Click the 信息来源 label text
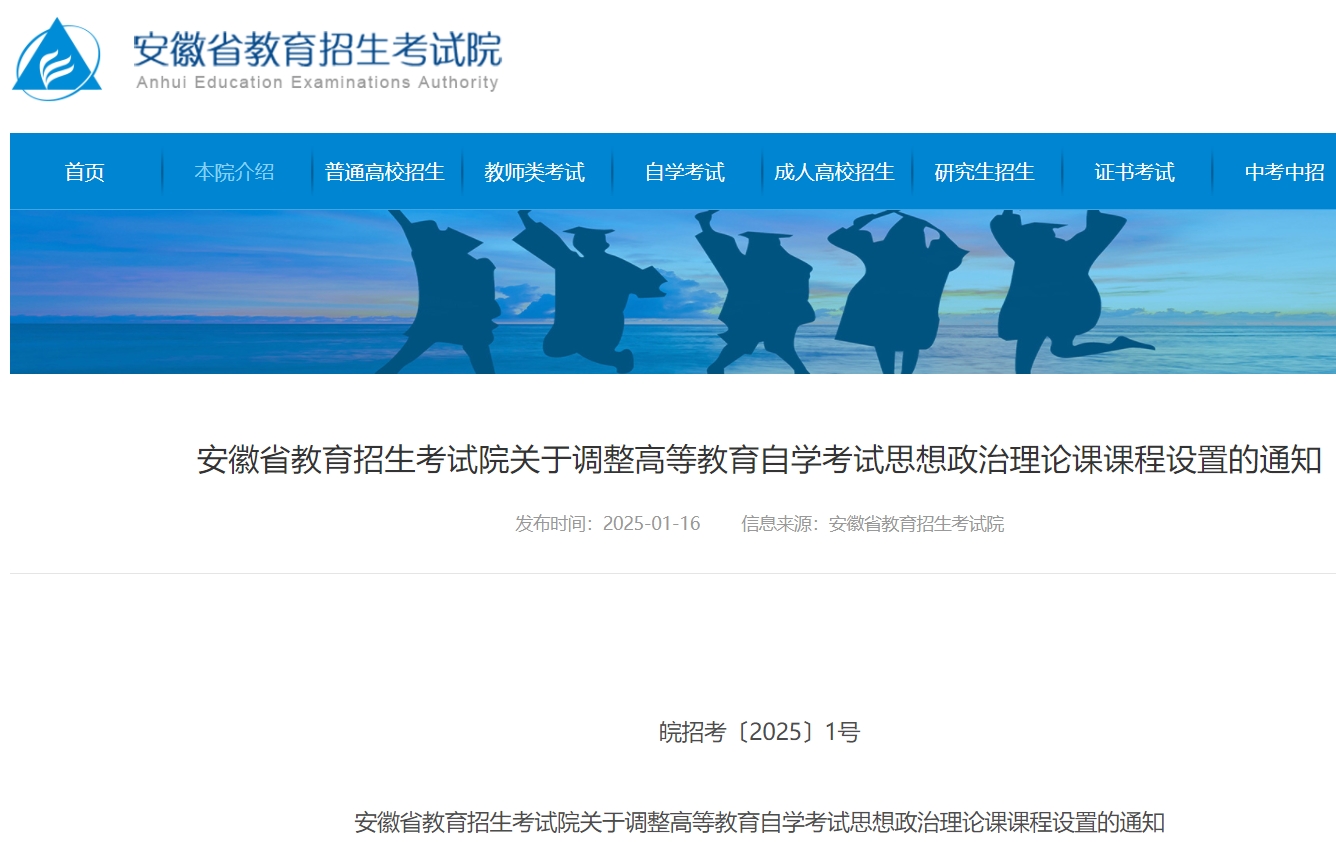 coord(775,523)
